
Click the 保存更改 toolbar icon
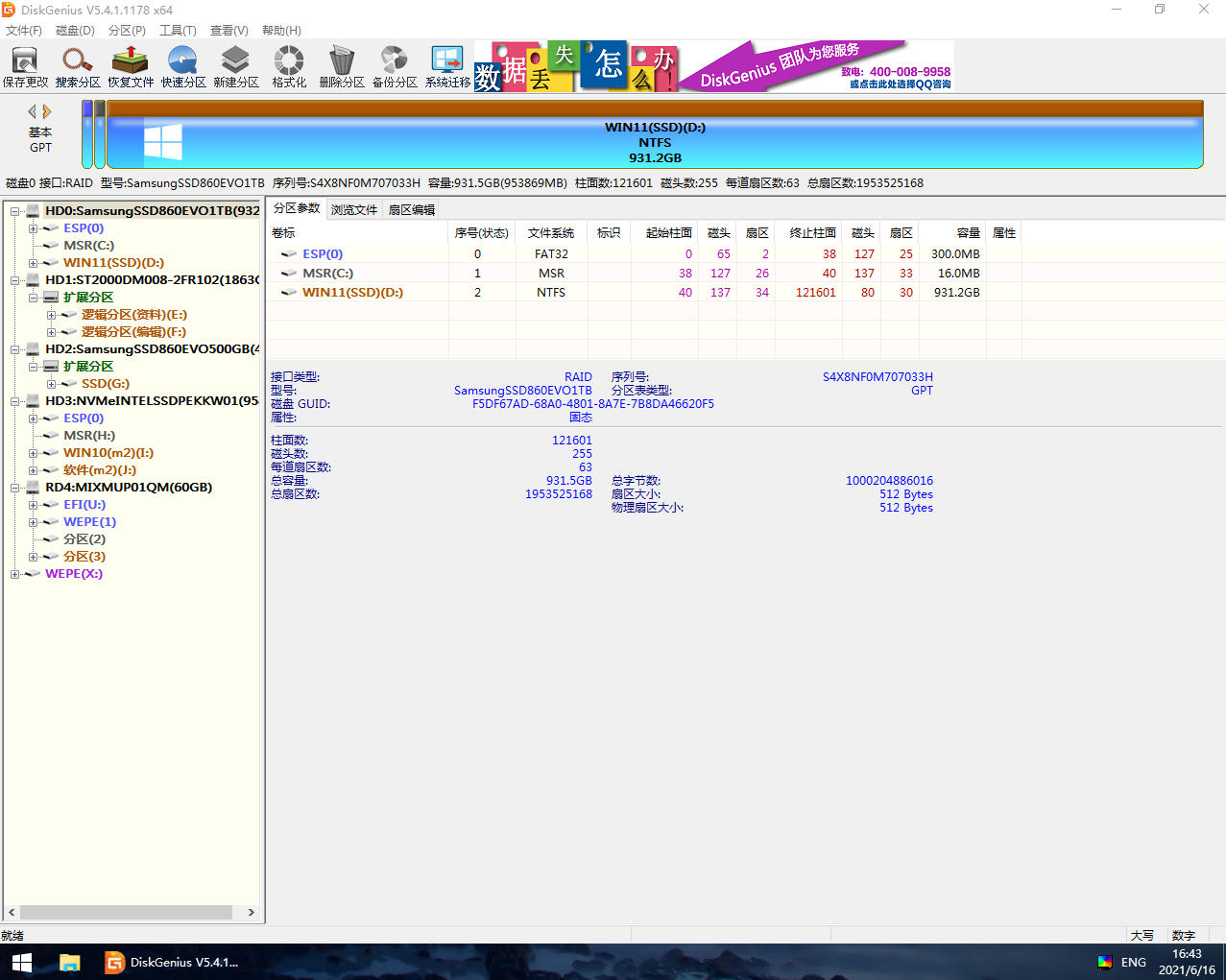pyautogui.click(x=25, y=67)
